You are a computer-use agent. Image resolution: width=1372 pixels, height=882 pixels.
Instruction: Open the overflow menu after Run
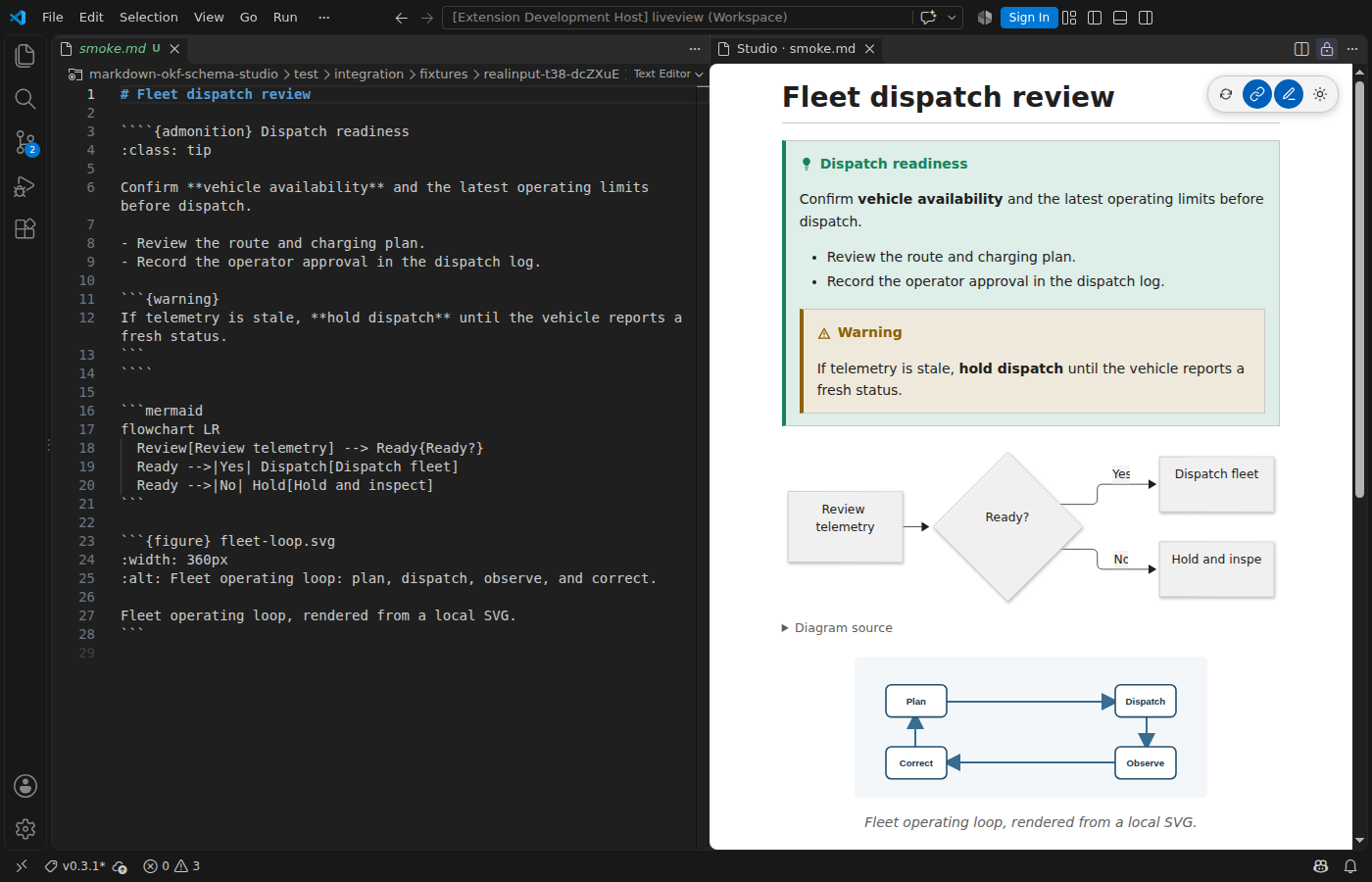pos(324,18)
